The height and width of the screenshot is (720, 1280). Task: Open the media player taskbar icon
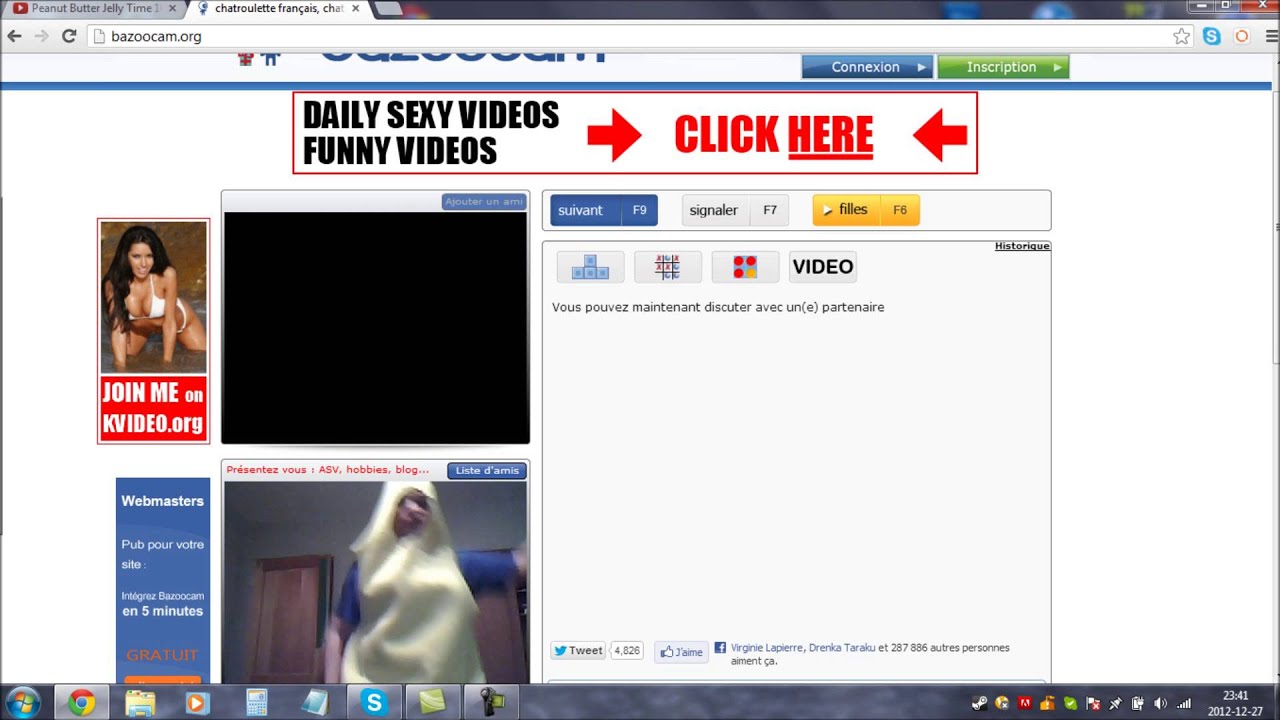click(x=197, y=703)
